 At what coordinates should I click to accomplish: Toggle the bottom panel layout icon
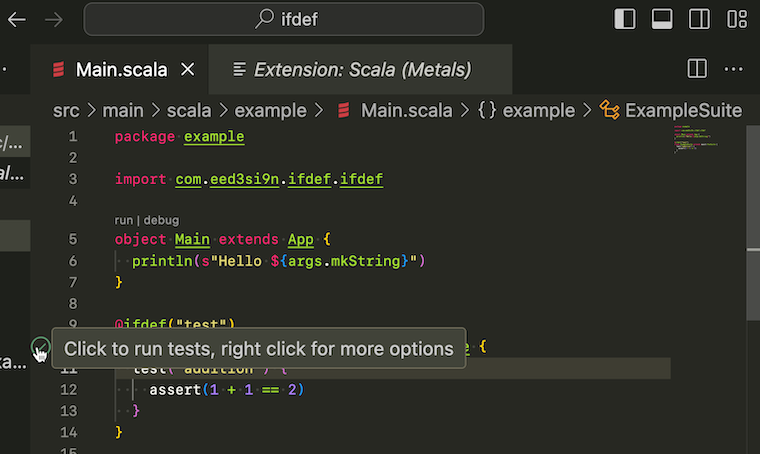click(661, 19)
